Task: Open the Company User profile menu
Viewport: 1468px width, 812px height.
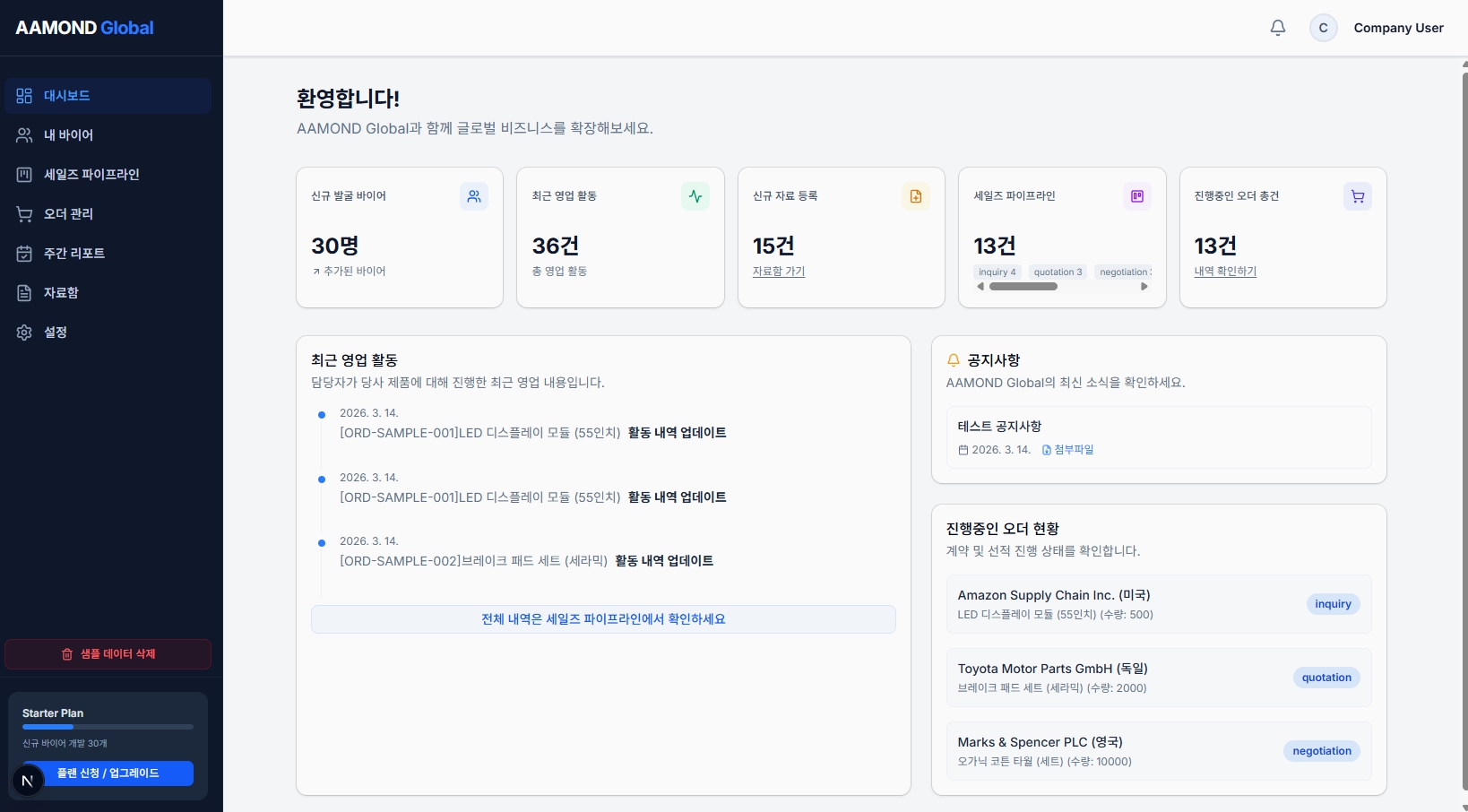Action: coord(1398,28)
